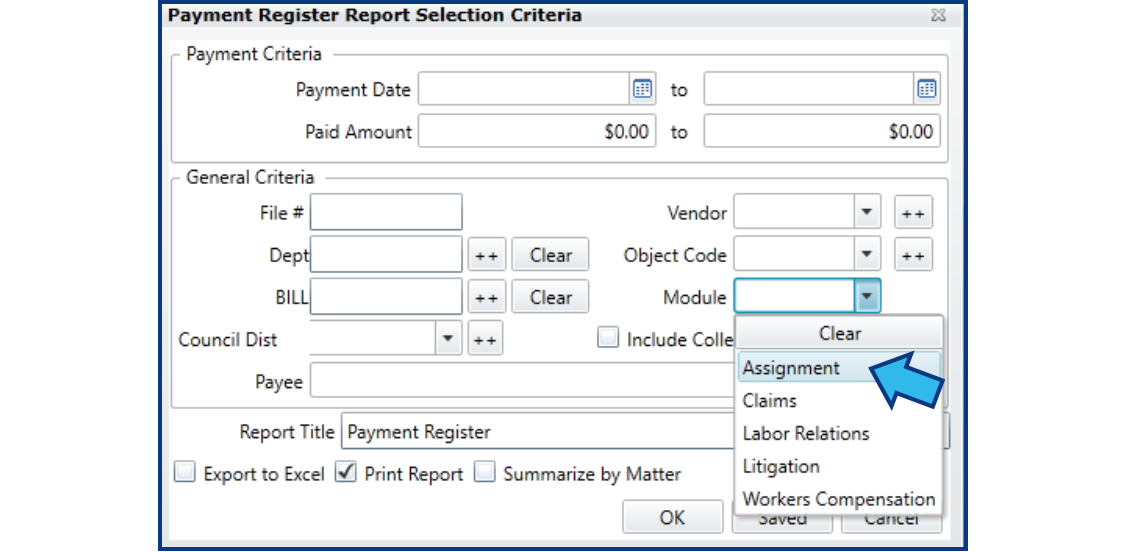Click the Clear button for Dept
Viewport: 1124px width, 552px height.
551,255
